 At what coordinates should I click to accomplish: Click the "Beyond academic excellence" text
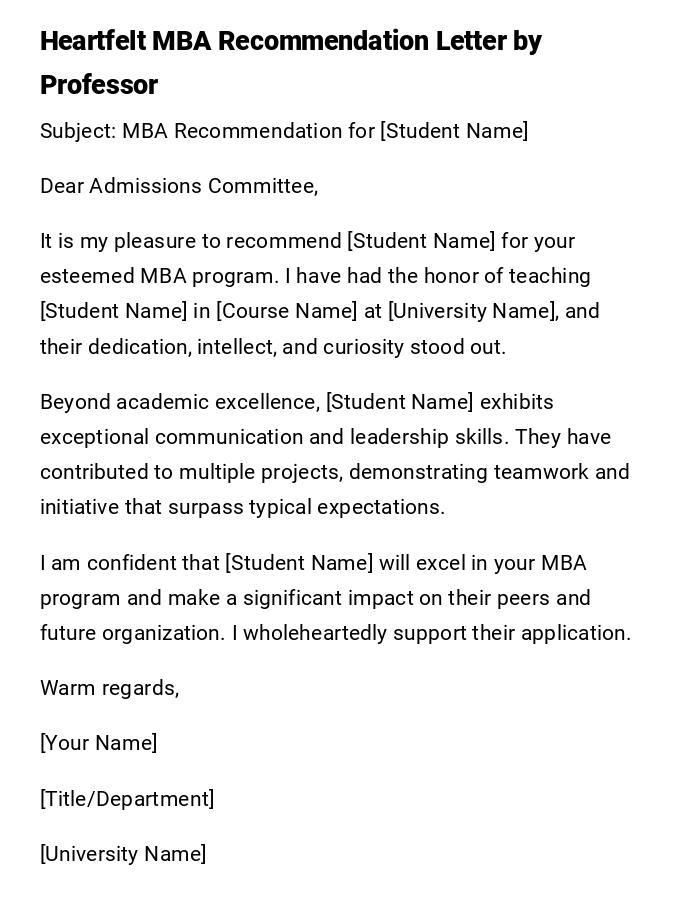pos(180,402)
